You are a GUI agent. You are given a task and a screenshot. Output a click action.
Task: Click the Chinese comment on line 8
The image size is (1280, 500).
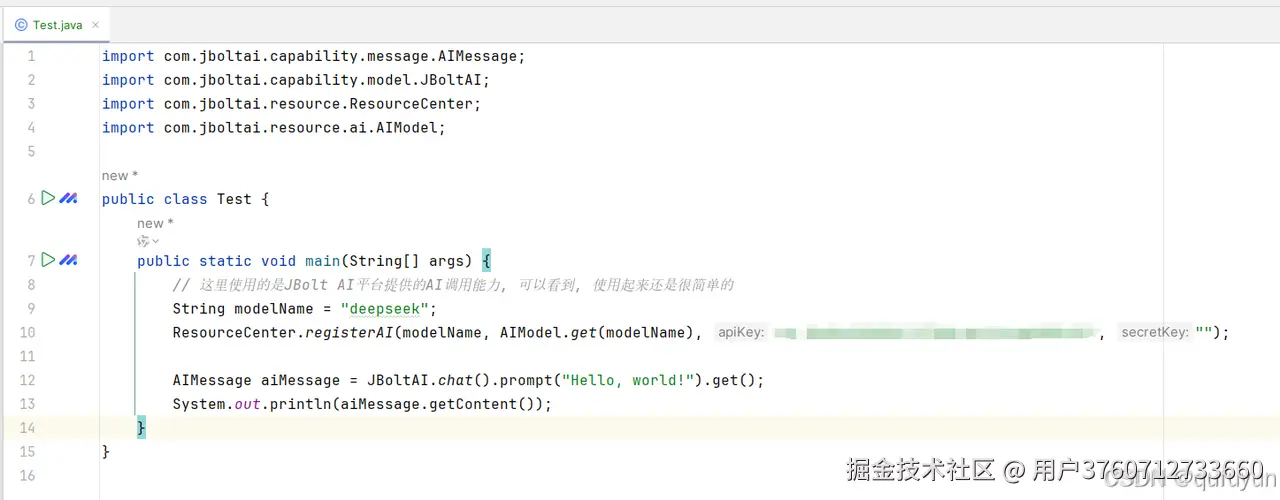click(453, 285)
